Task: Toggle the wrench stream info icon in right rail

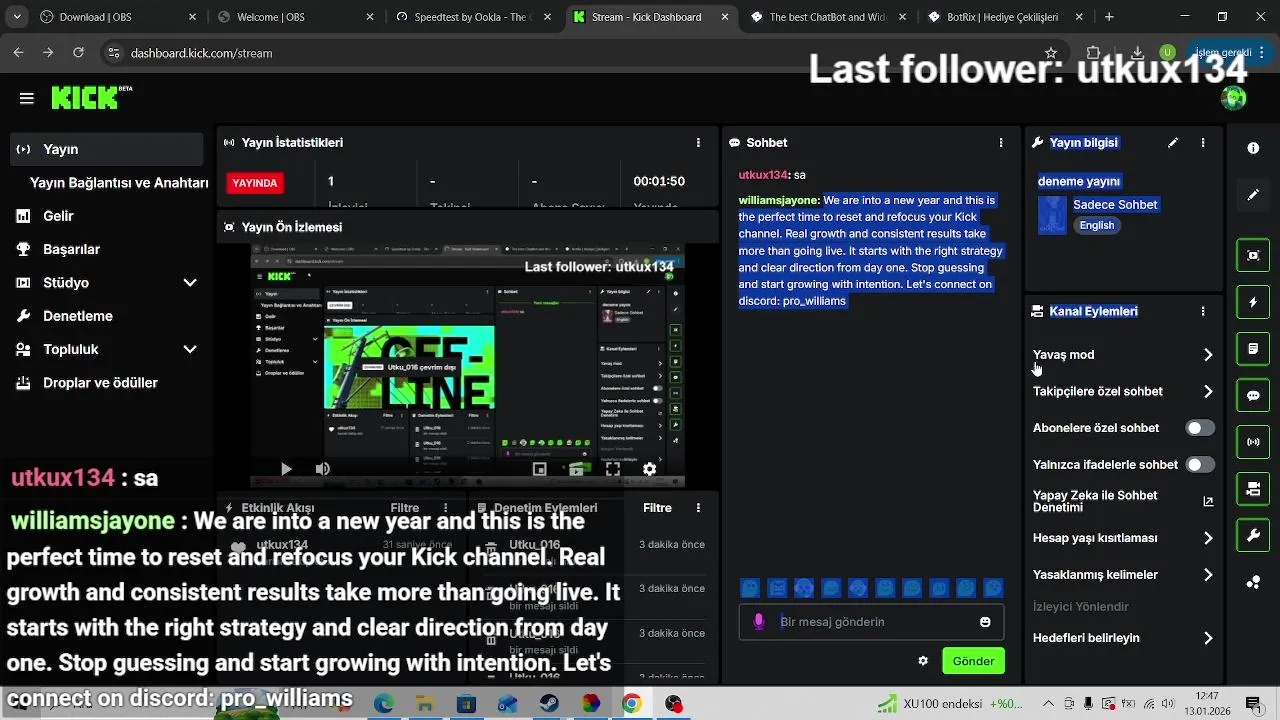Action: [x=1253, y=536]
